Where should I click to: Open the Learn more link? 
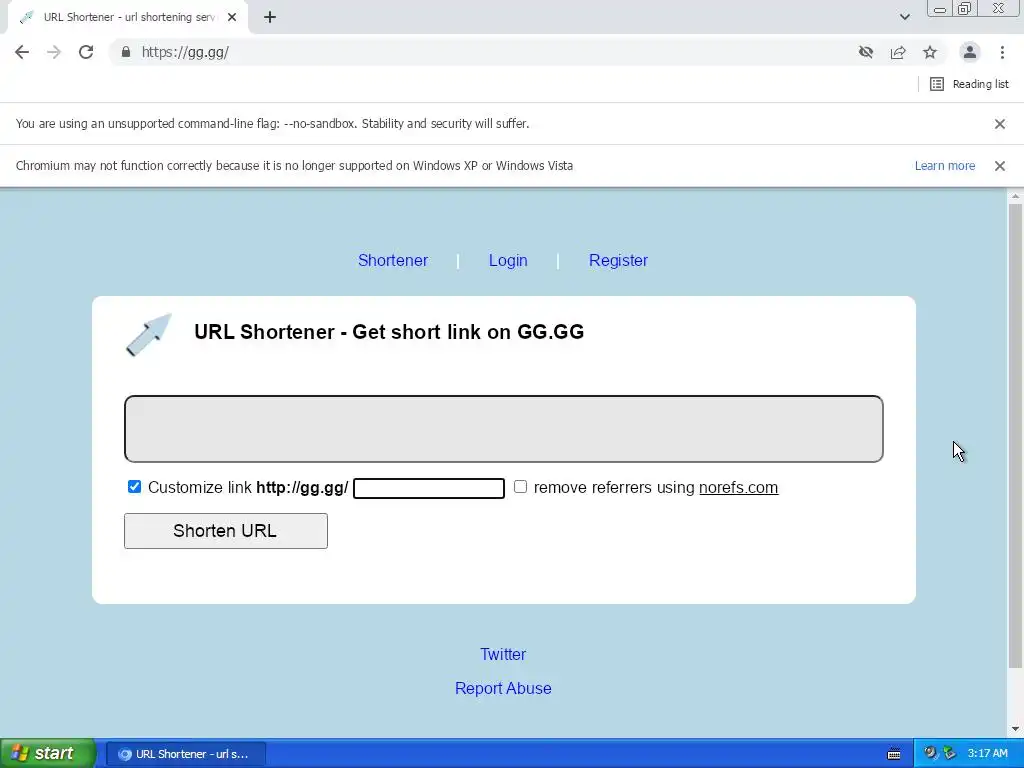pos(944,166)
